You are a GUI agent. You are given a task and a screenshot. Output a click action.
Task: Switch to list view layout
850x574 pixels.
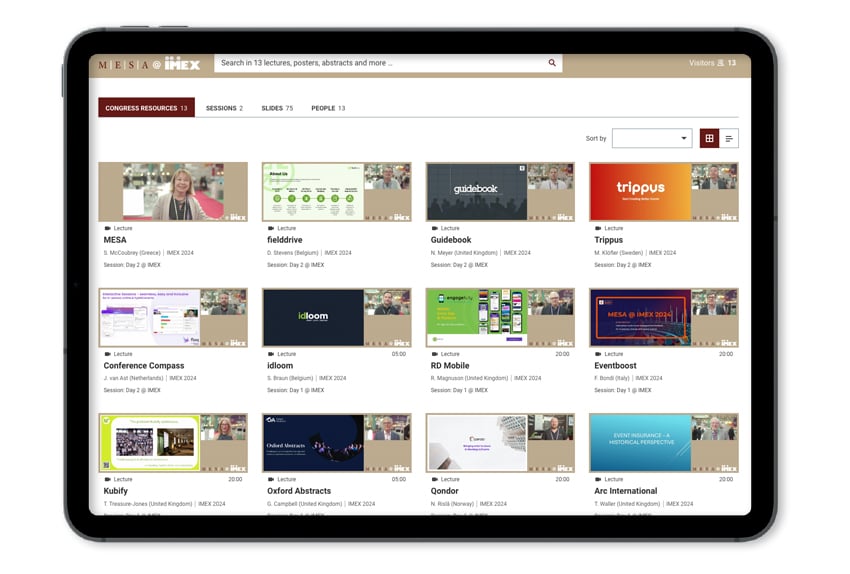tap(729, 138)
